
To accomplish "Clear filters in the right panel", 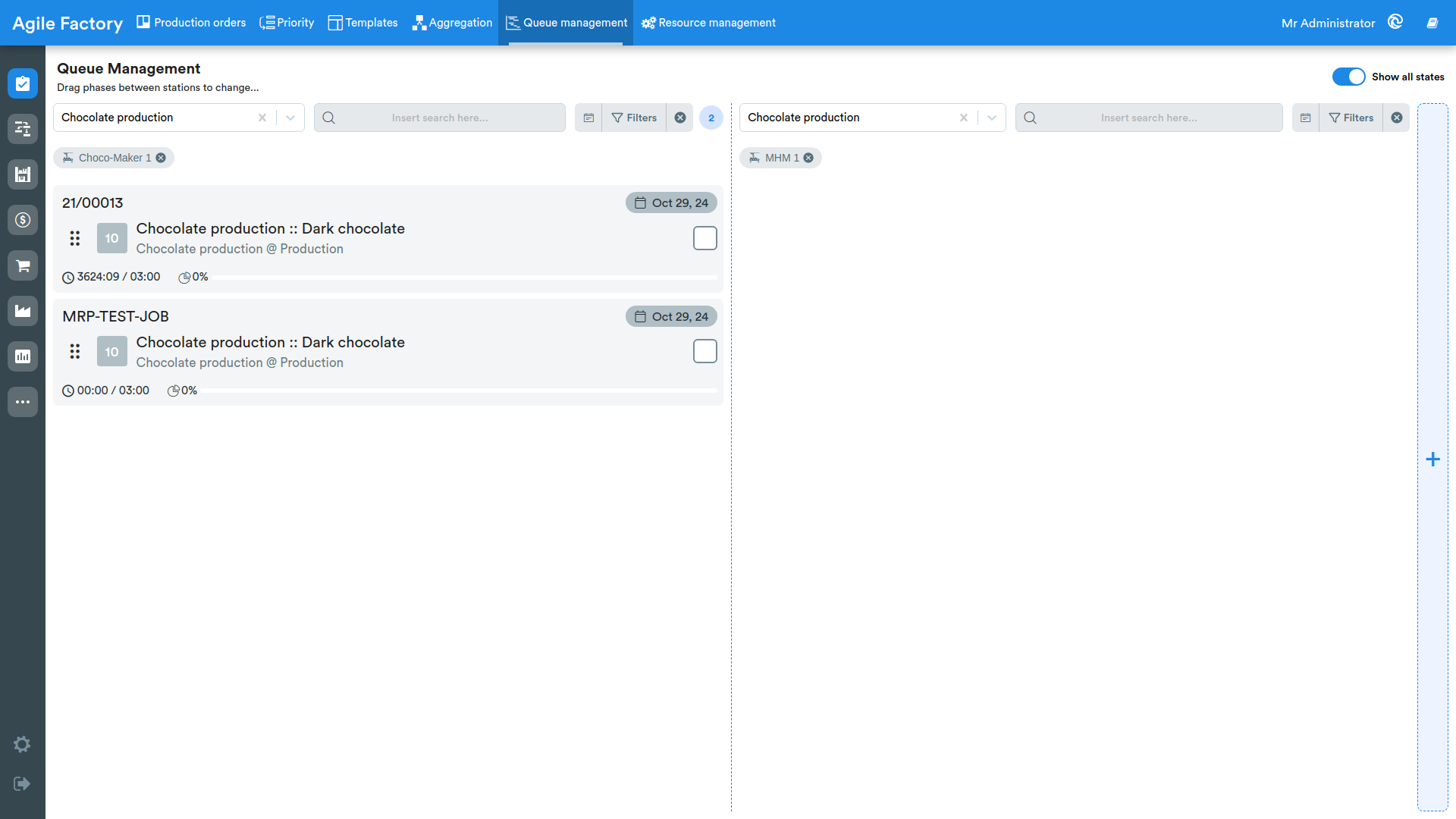I will click(1397, 118).
